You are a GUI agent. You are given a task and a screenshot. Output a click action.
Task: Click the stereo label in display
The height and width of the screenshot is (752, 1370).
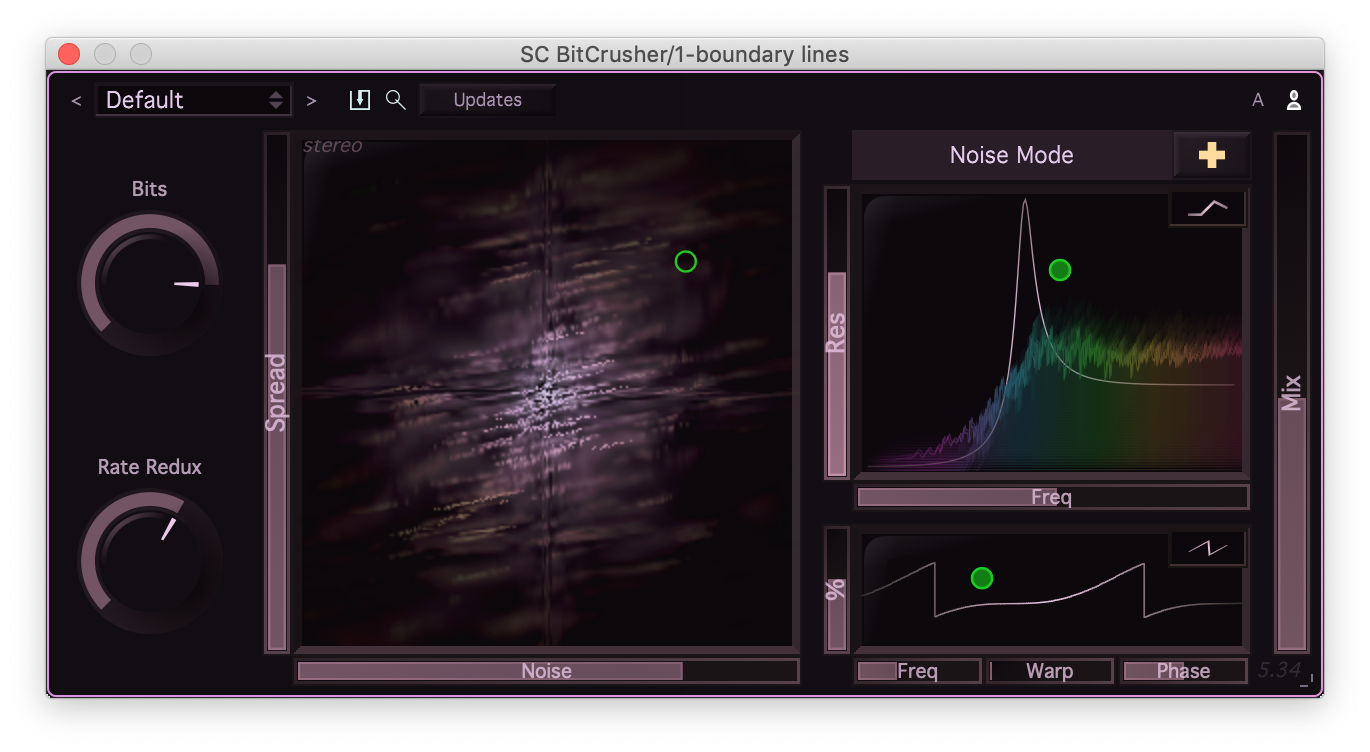(333, 146)
